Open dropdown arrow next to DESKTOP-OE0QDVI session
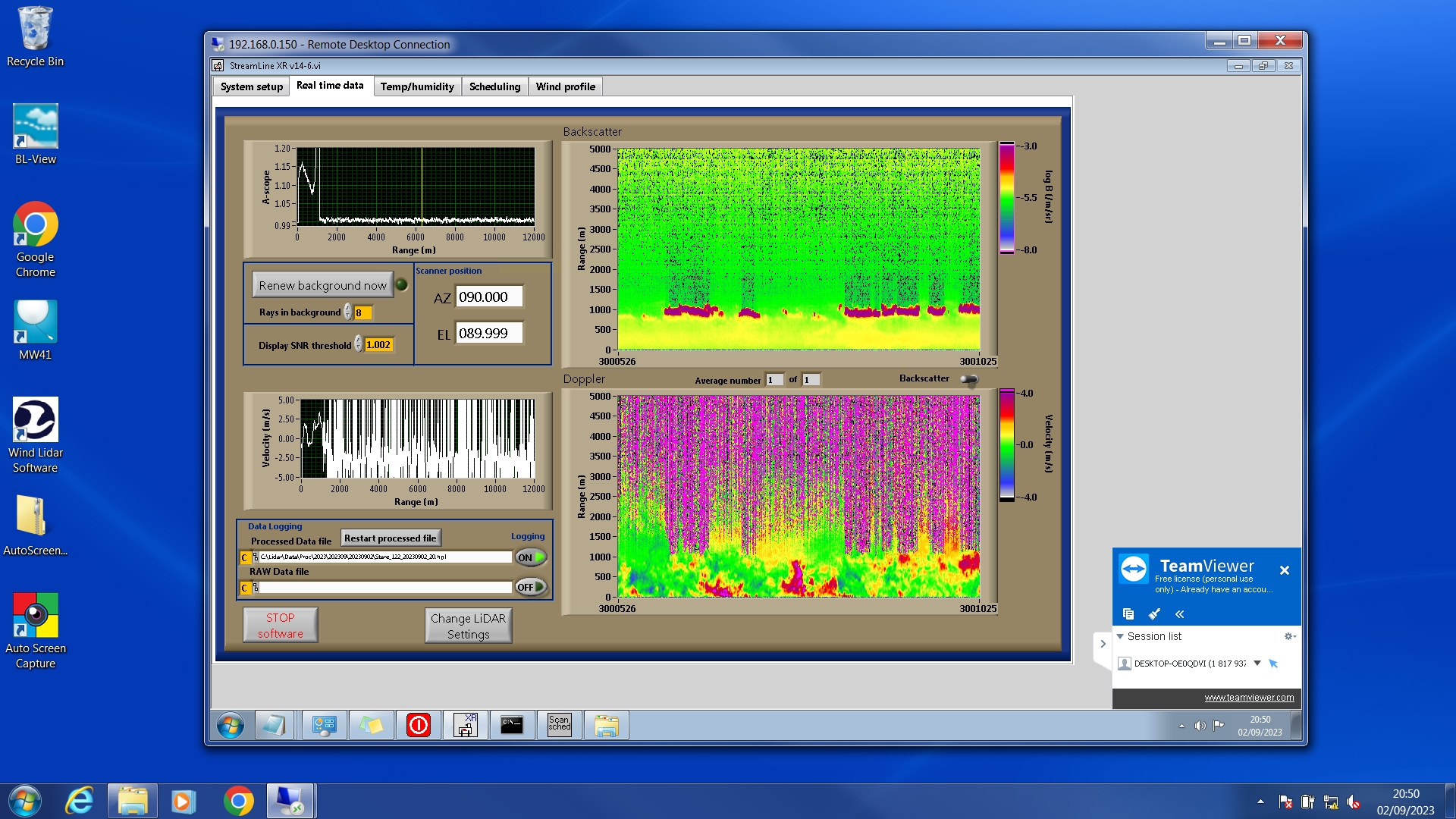This screenshot has height=819, width=1456. [1257, 663]
